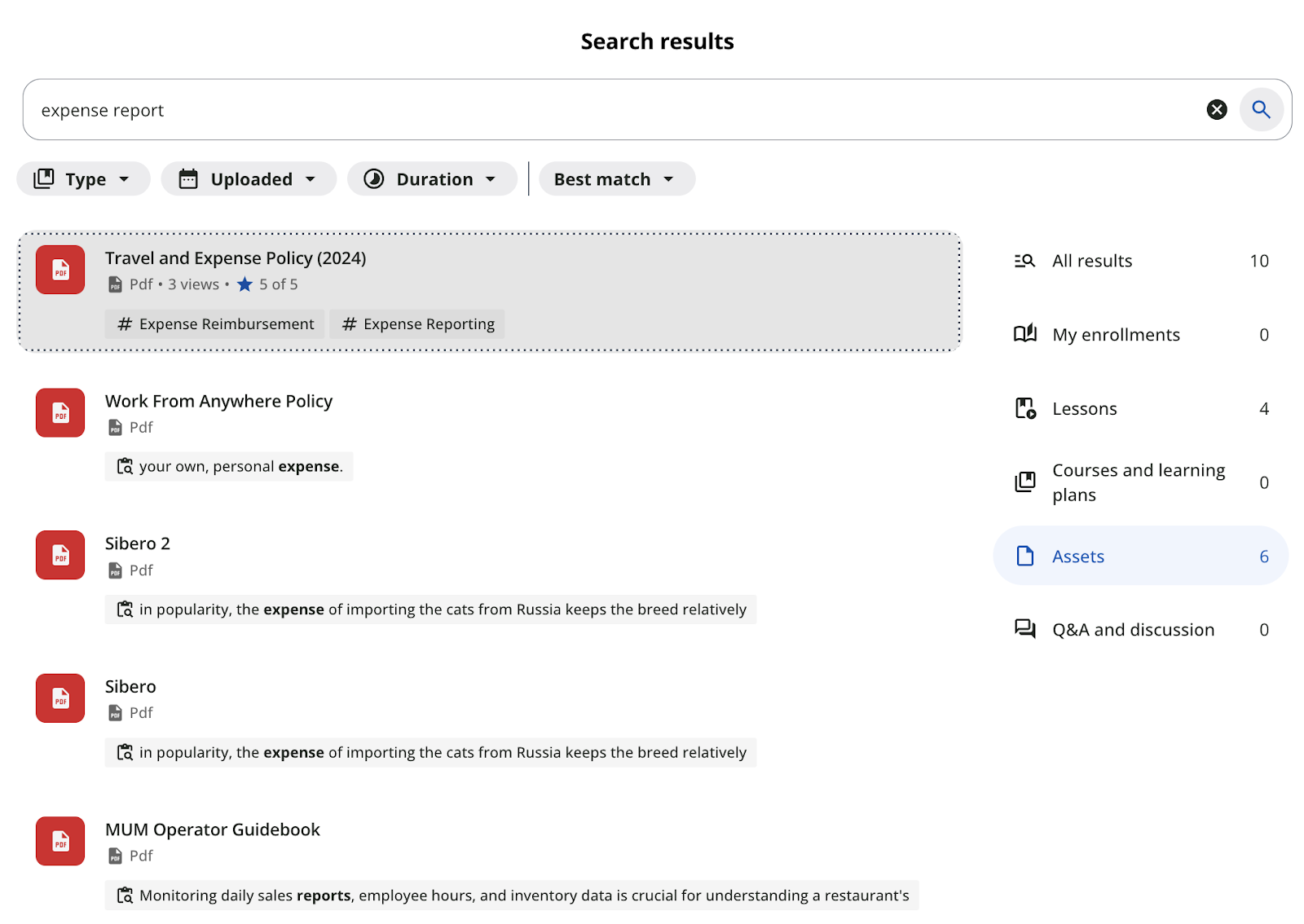Screen dimensions: 1304x924
Task: Show Courses and learning plans results
Action: coord(1140,482)
